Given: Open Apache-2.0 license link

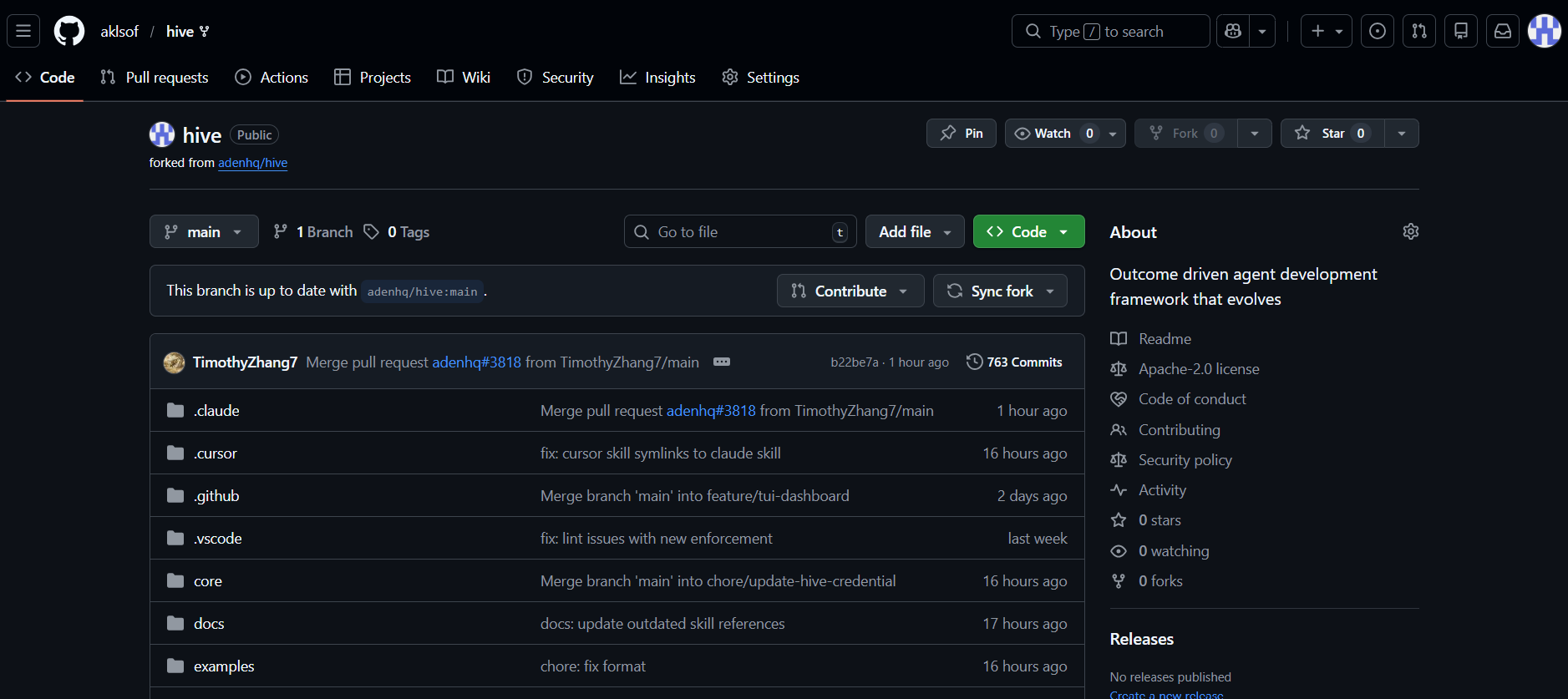Looking at the screenshot, I should point(1185,368).
